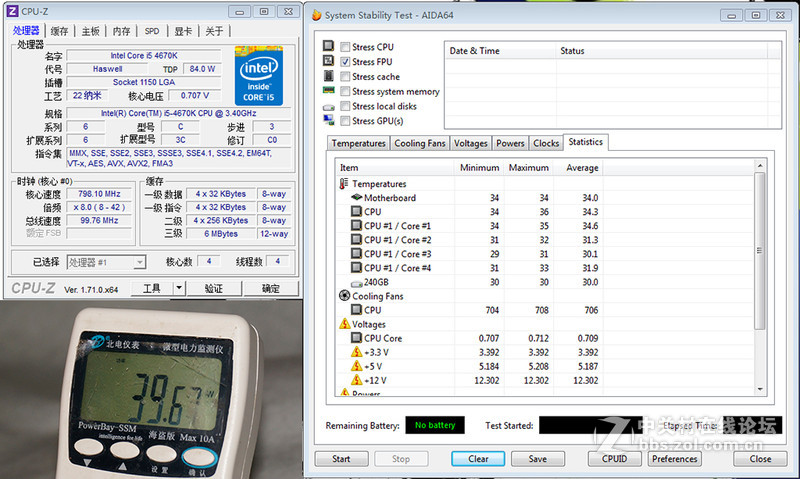
Task: Click the Motherboard icon in statistics list
Action: (356, 198)
